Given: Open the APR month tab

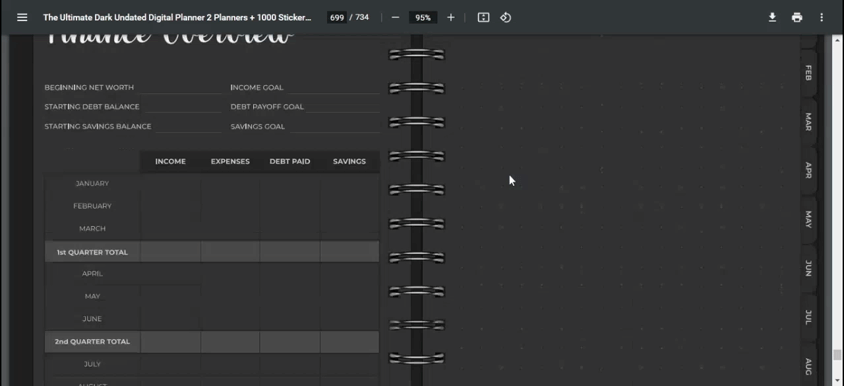Looking at the screenshot, I should click(808, 170).
